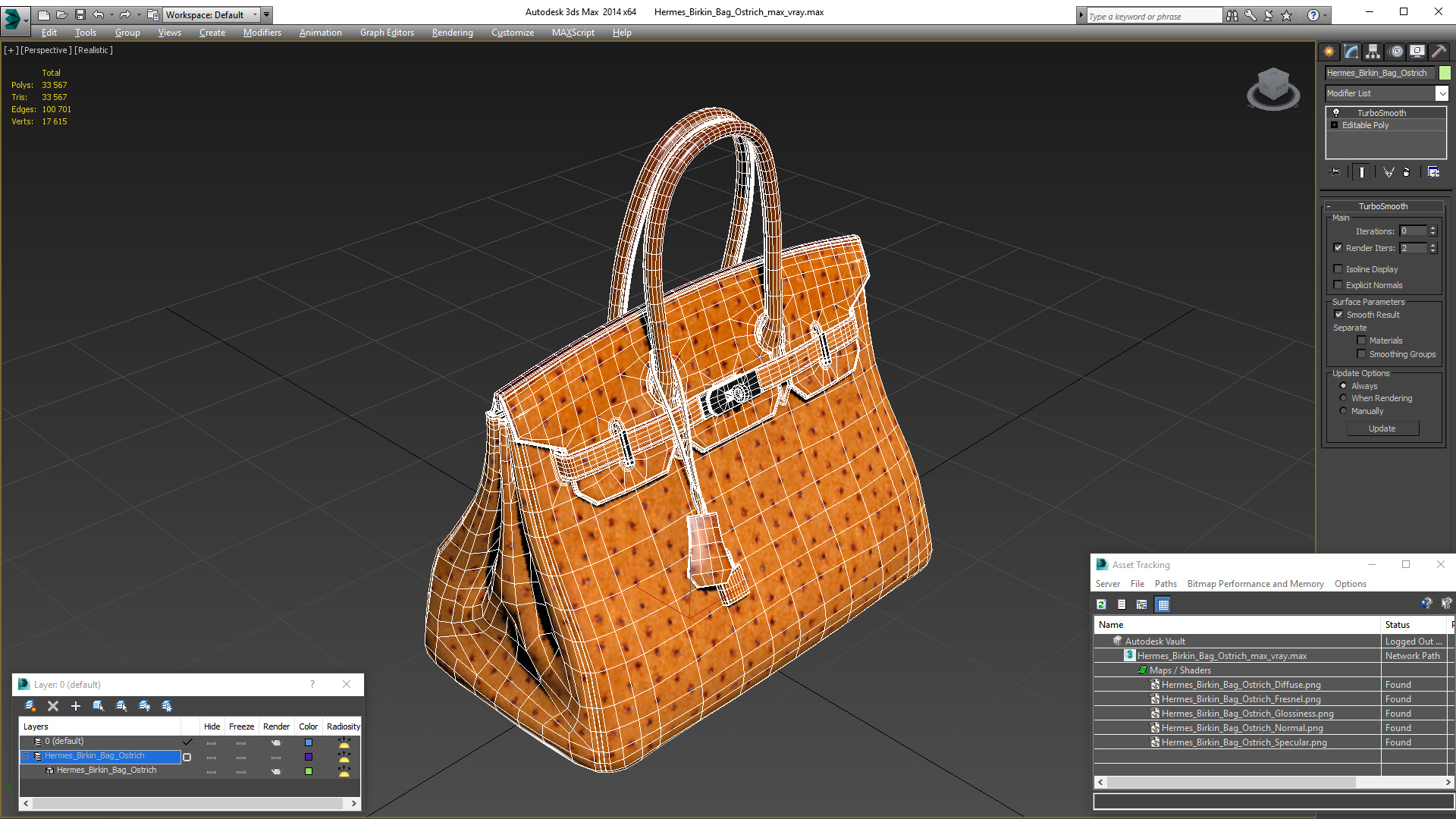The height and width of the screenshot is (819, 1456).
Task: Open Bitmap Performance and Memory menu
Action: [x=1255, y=584]
